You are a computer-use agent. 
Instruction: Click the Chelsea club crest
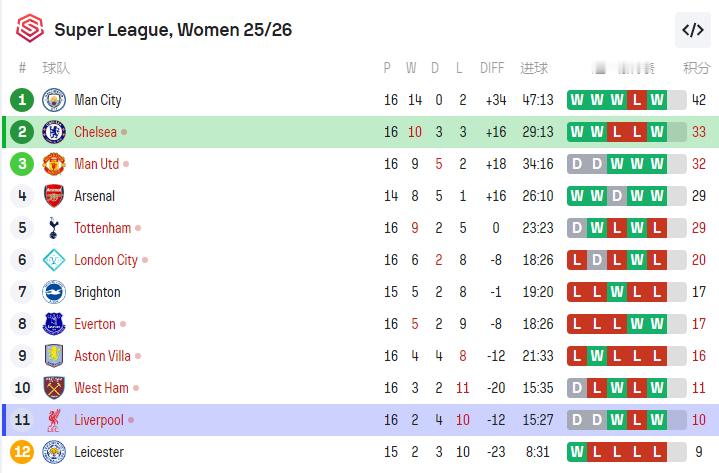[54, 132]
